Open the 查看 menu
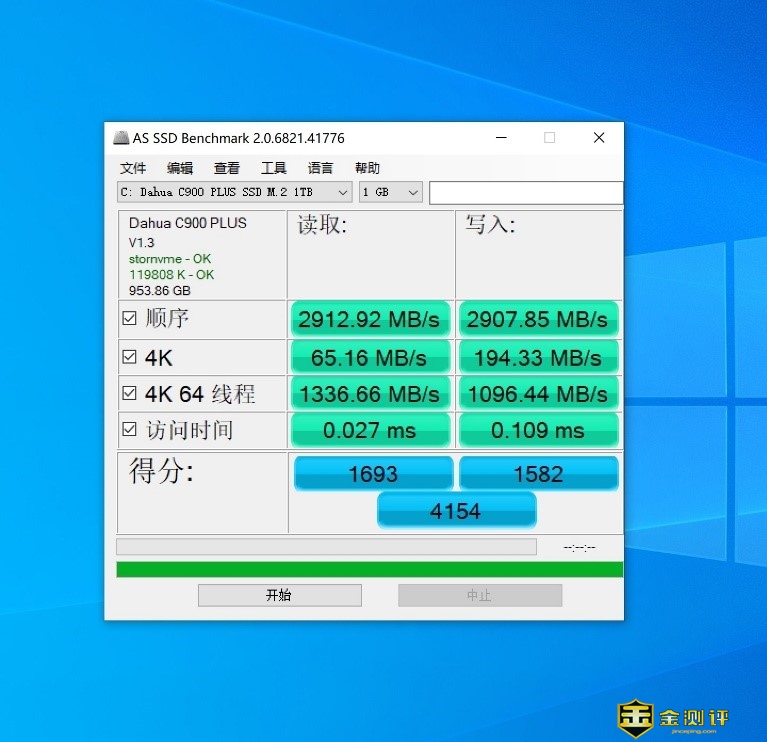Image resolution: width=767 pixels, height=742 pixels. click(x=227, y=168)
